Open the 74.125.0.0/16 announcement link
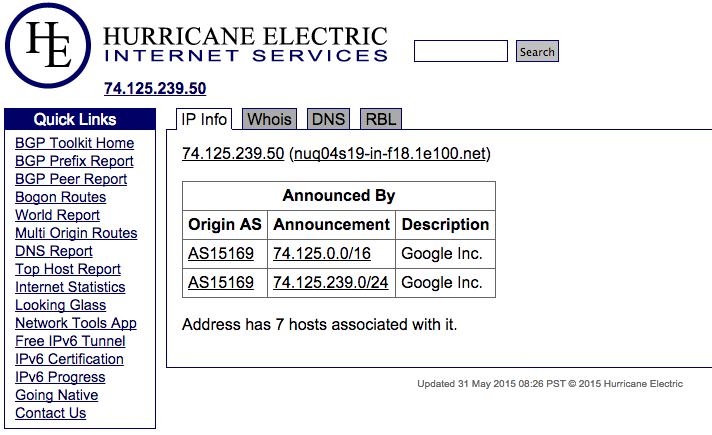 322,254
